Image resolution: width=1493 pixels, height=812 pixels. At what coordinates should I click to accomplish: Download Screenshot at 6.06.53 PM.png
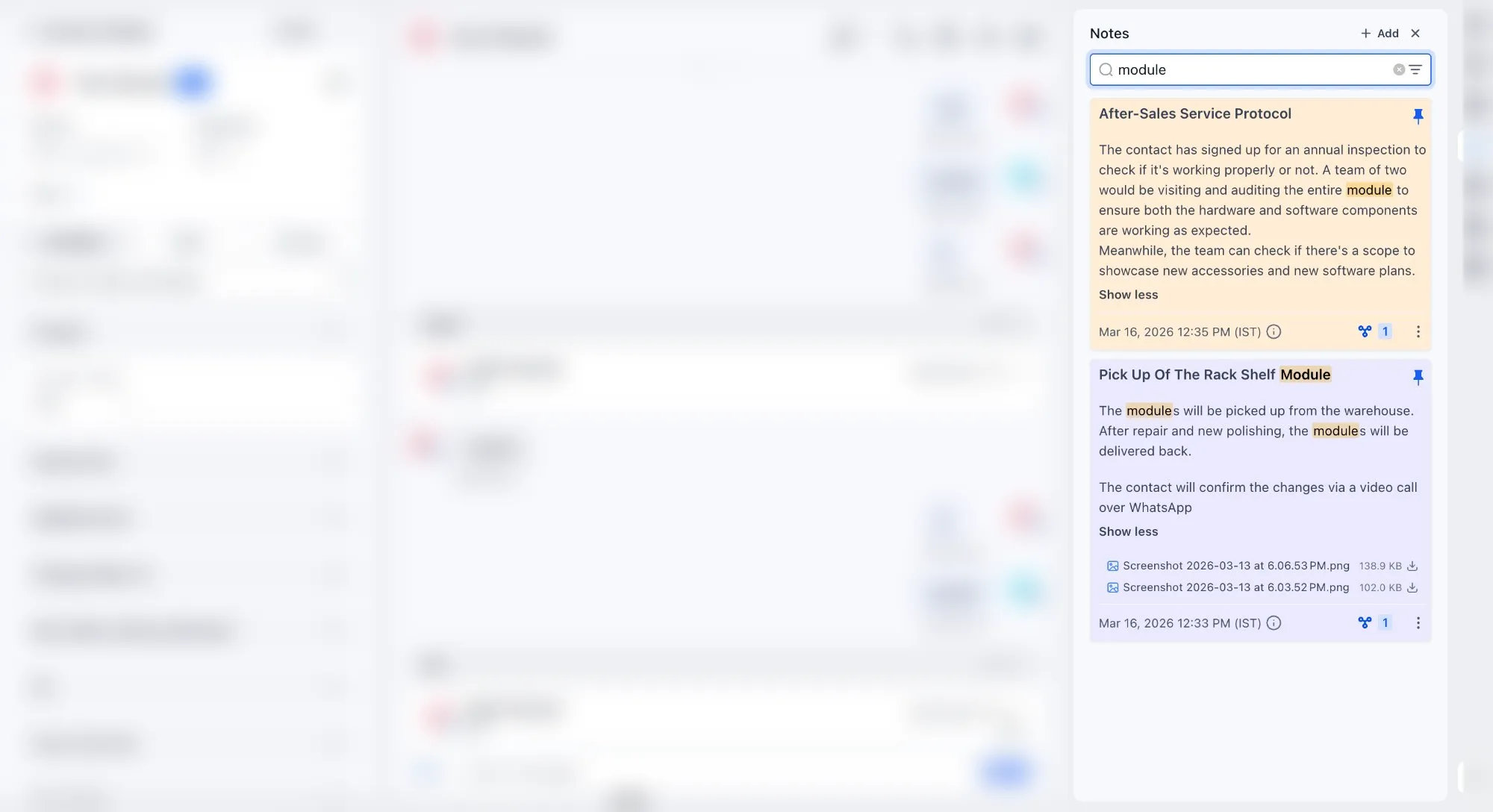tap(1412, 566)
